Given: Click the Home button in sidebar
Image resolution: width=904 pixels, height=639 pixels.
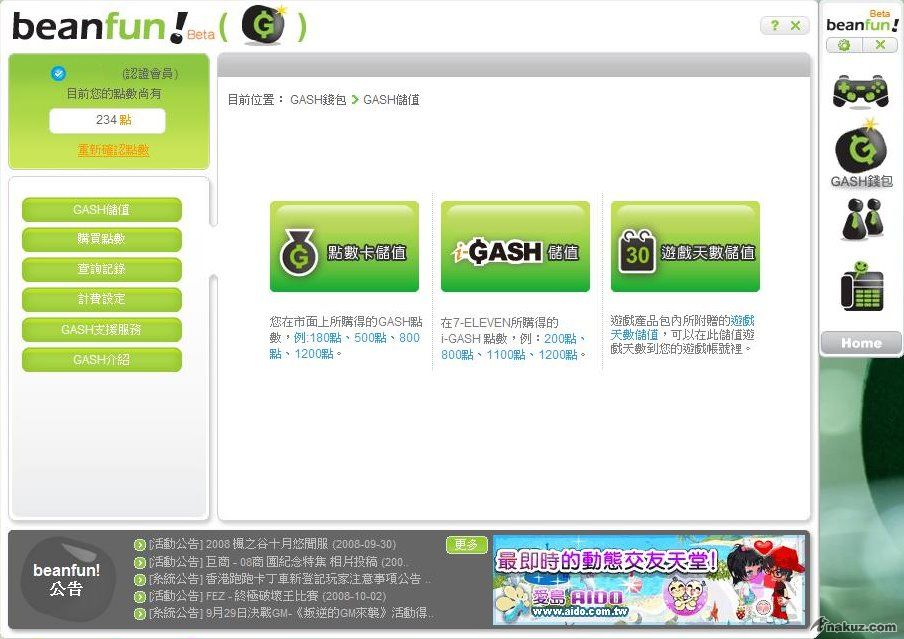Looking at the screenshot, I should (x=861, y=343).
